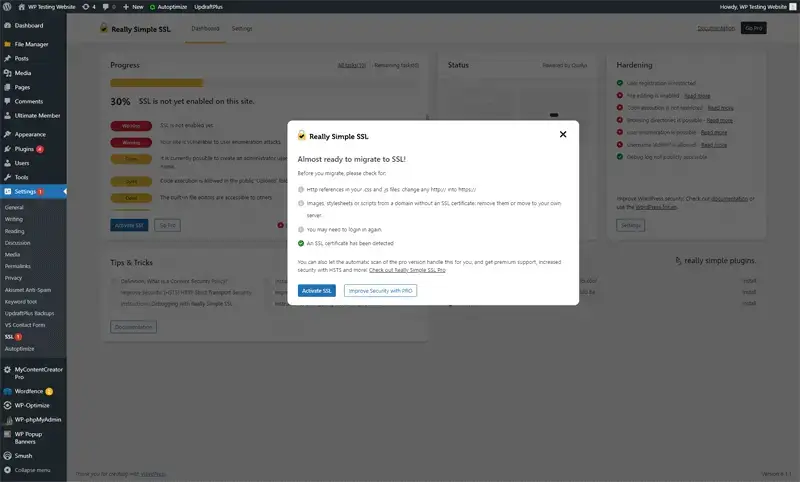Close the Really Simple SSL dialog

point(563,134)
